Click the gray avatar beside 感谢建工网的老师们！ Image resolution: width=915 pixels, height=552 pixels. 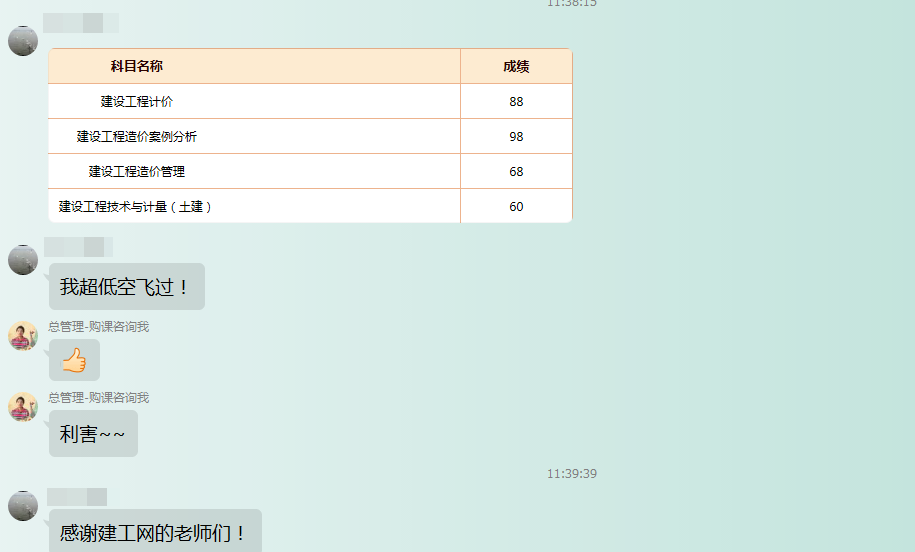point(23,506)
